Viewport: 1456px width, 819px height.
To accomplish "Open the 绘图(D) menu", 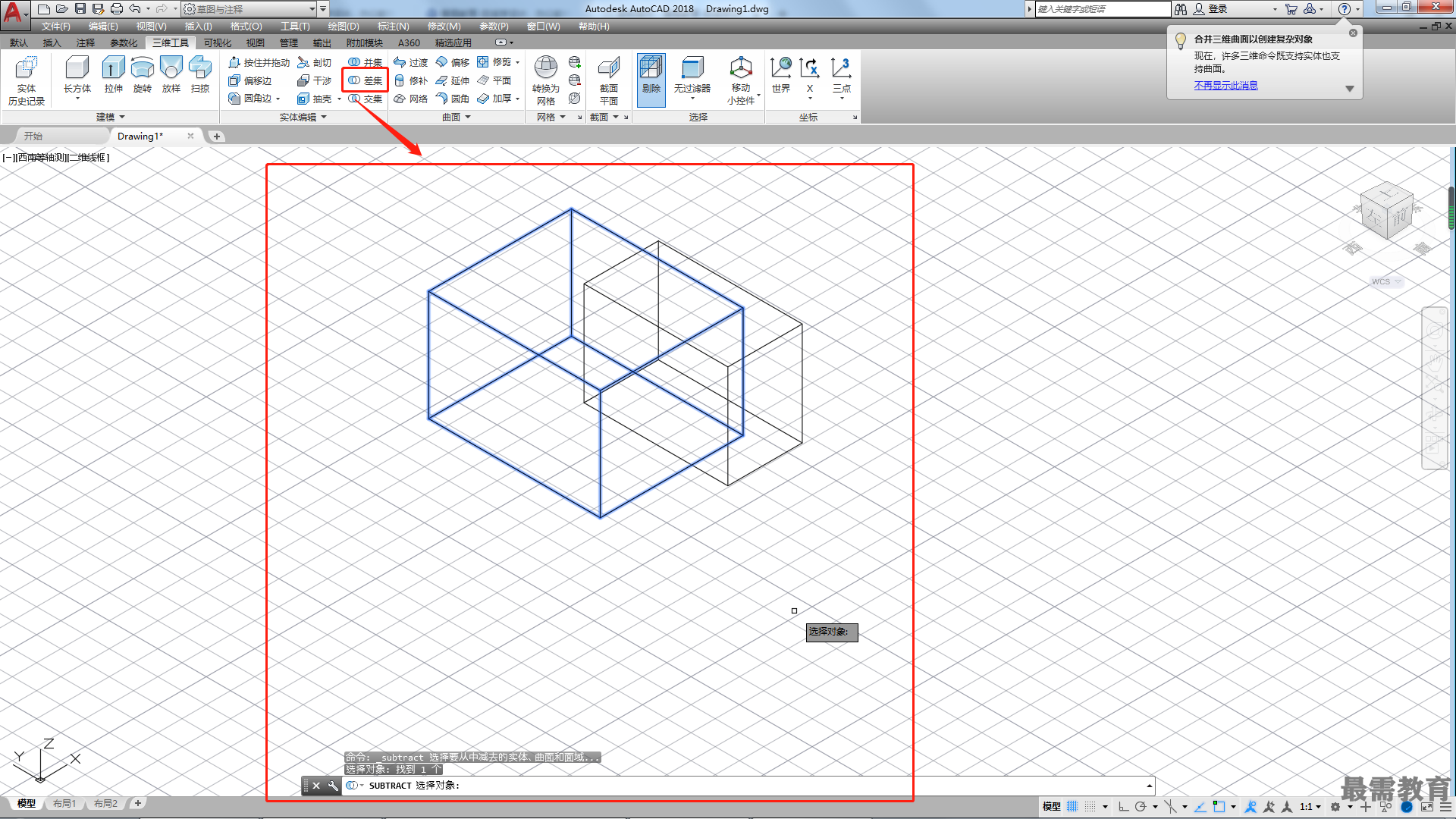I will [x=343, y=27].
